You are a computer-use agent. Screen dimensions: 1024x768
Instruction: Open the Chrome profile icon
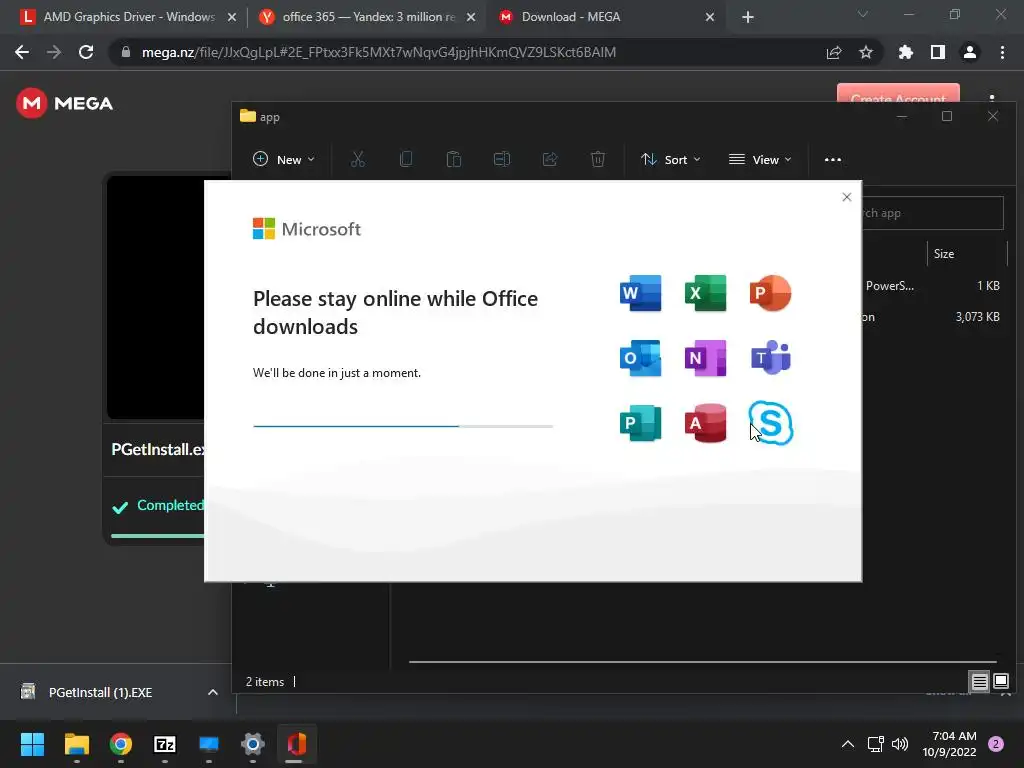point(970,52)
